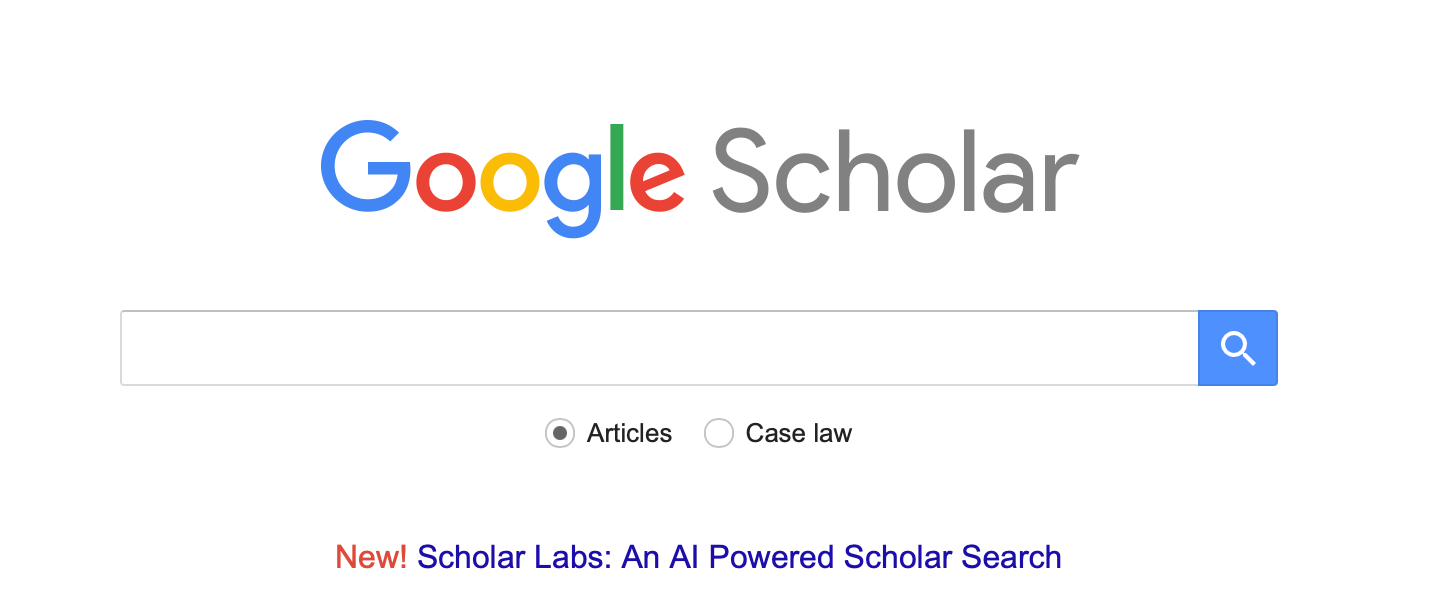Viewport: 1434px width, 610px height.
Task: Click the "Articles" label text
Action: point(629,433)
